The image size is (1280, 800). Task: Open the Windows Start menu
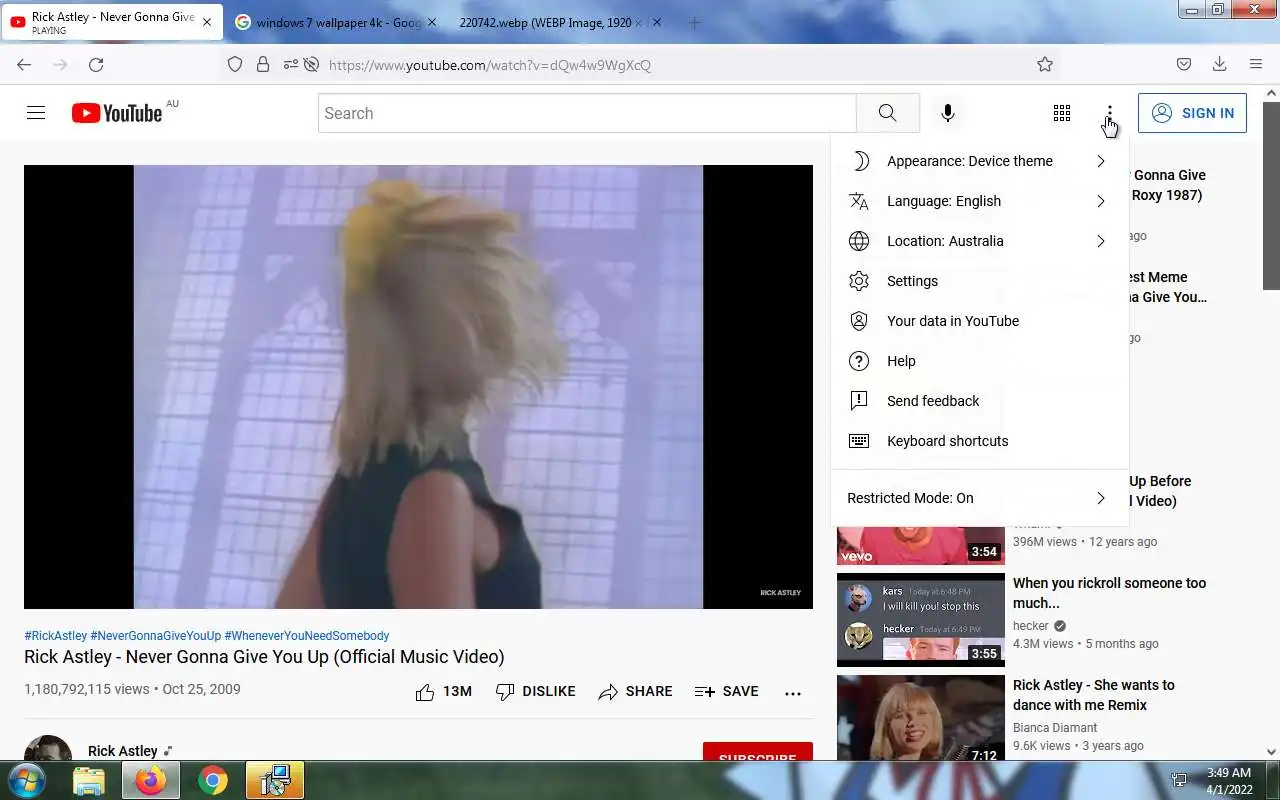click(x=27, y=780)
